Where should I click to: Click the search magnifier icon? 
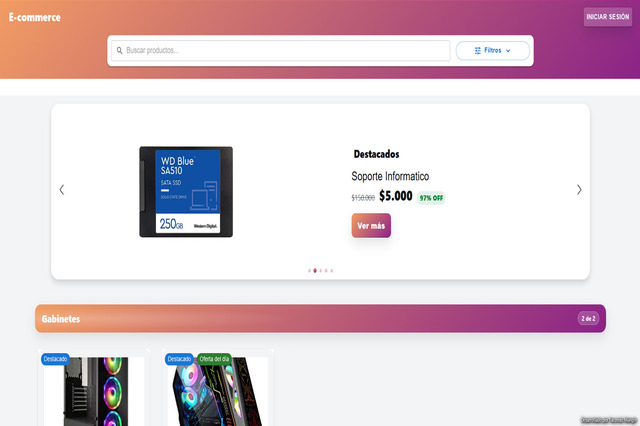tap(120, 51)
